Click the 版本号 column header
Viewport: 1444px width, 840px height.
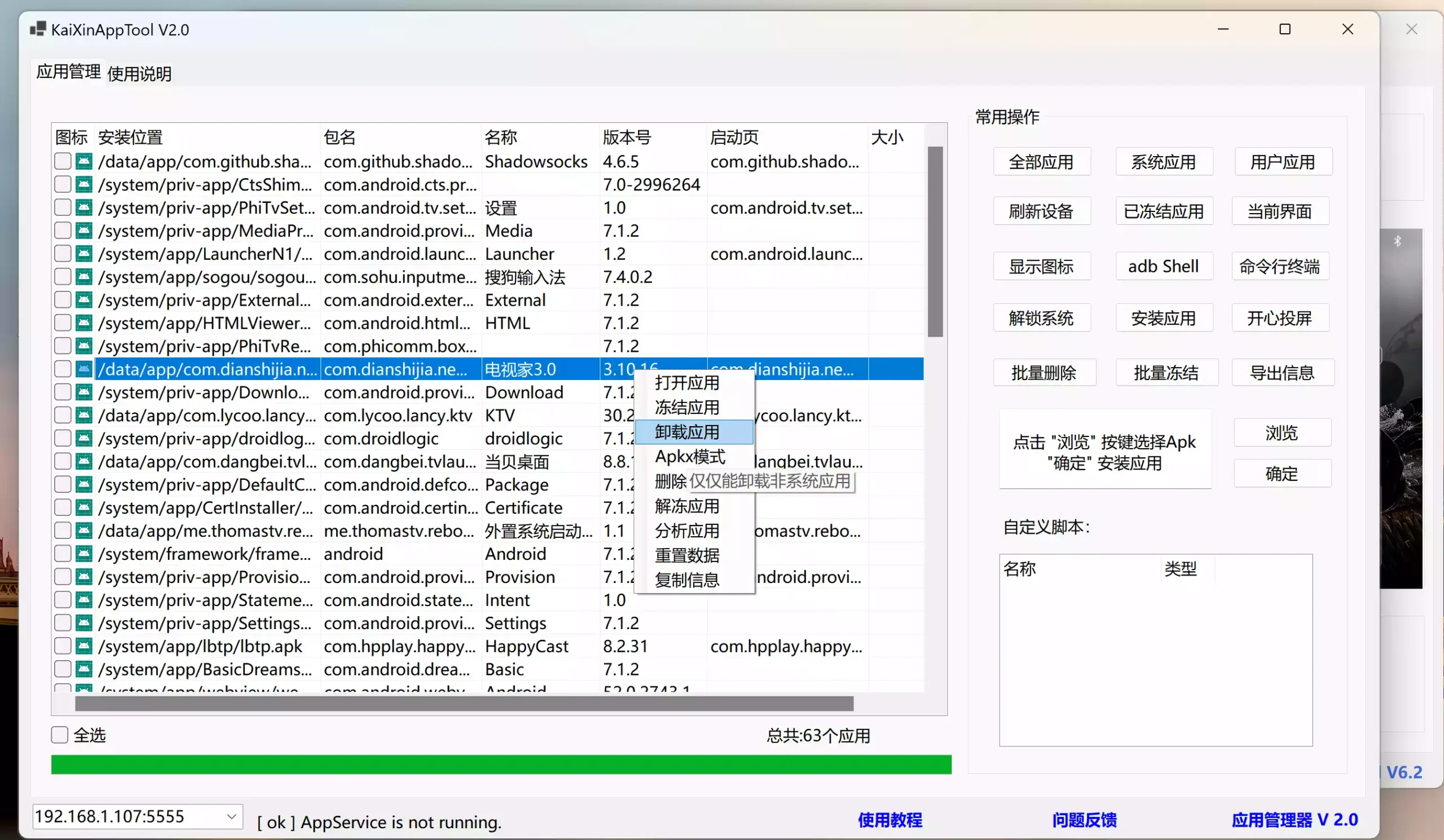pos(627,138)
